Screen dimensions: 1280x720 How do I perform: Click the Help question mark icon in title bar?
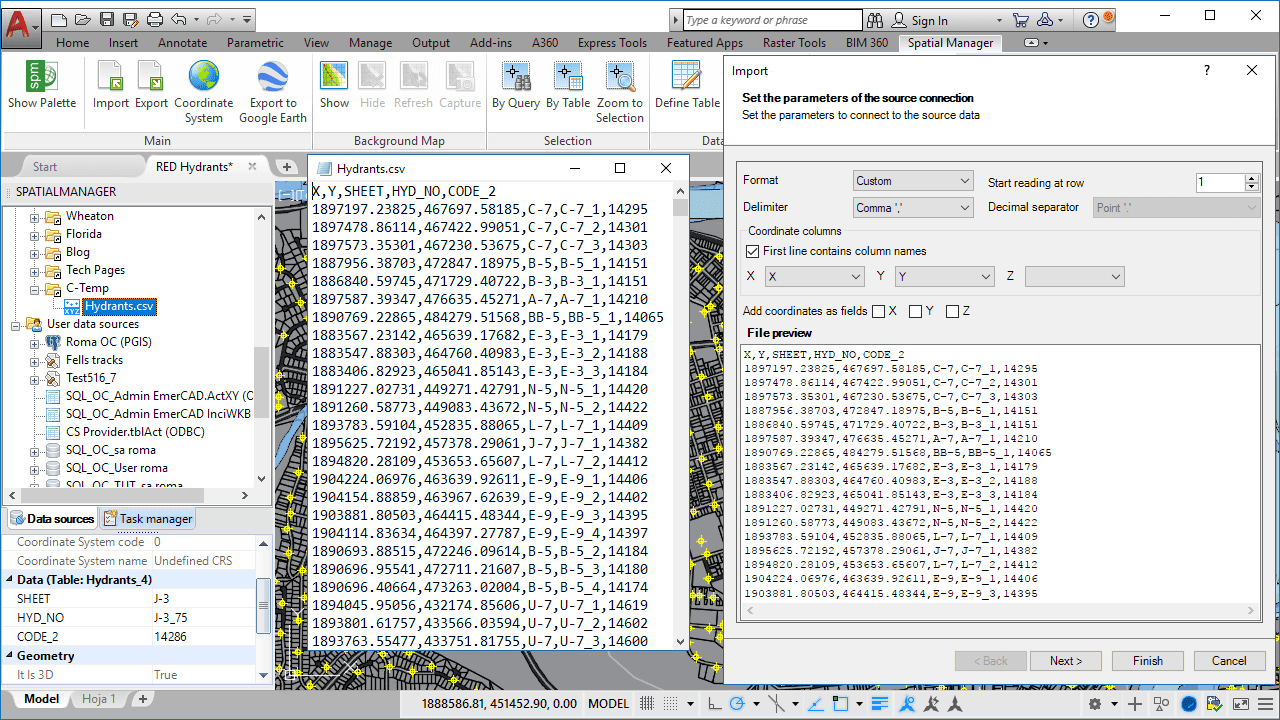point(1090,20)
